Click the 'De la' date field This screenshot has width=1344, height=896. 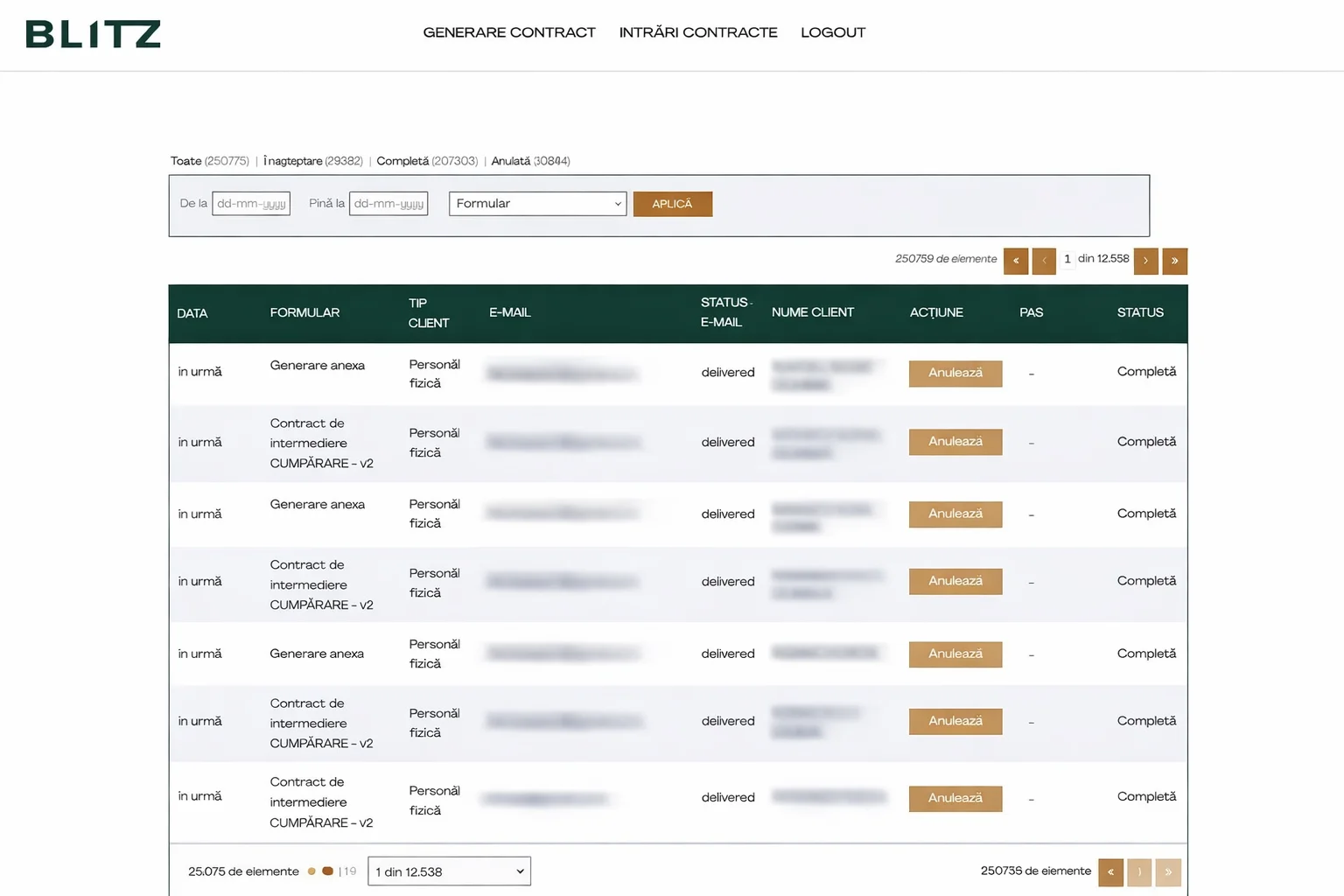tap(251, 204)
